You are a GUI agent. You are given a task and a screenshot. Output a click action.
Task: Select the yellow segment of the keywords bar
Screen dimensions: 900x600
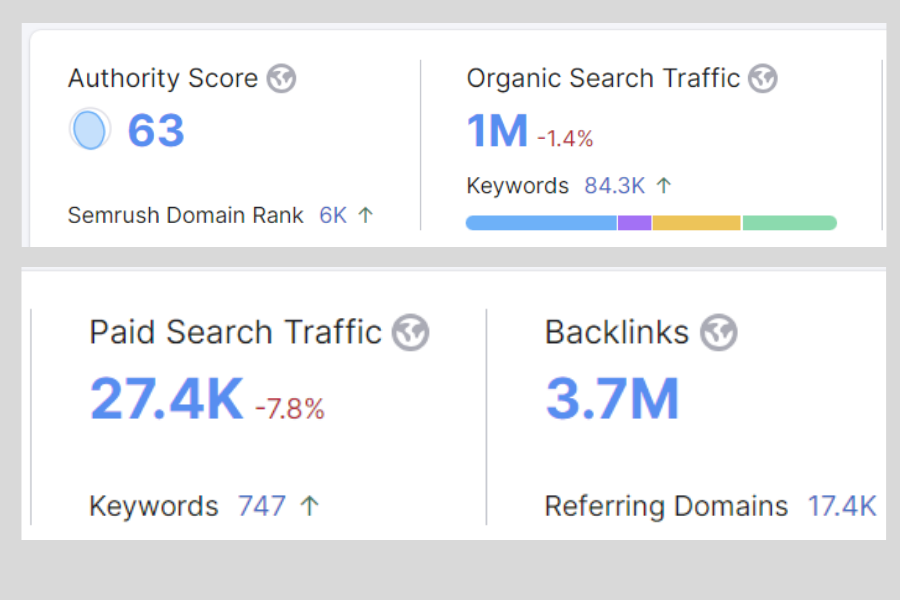(696, 223)
